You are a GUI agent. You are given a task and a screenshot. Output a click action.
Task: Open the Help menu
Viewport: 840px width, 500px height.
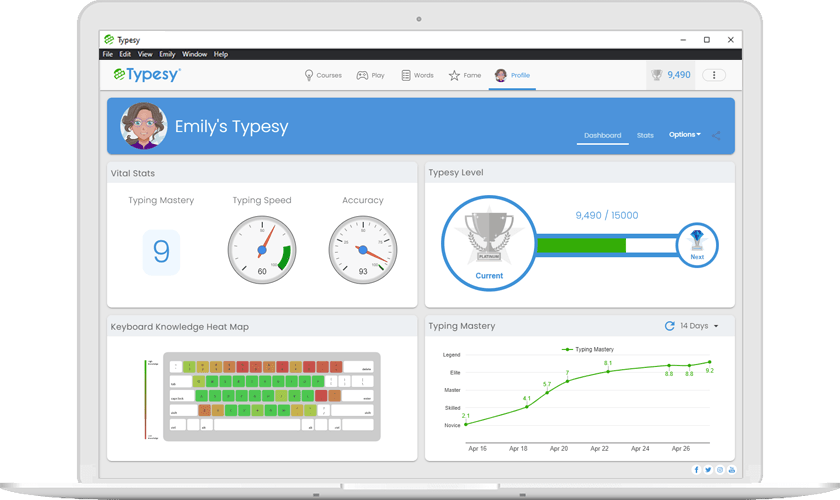pos(221,54)
